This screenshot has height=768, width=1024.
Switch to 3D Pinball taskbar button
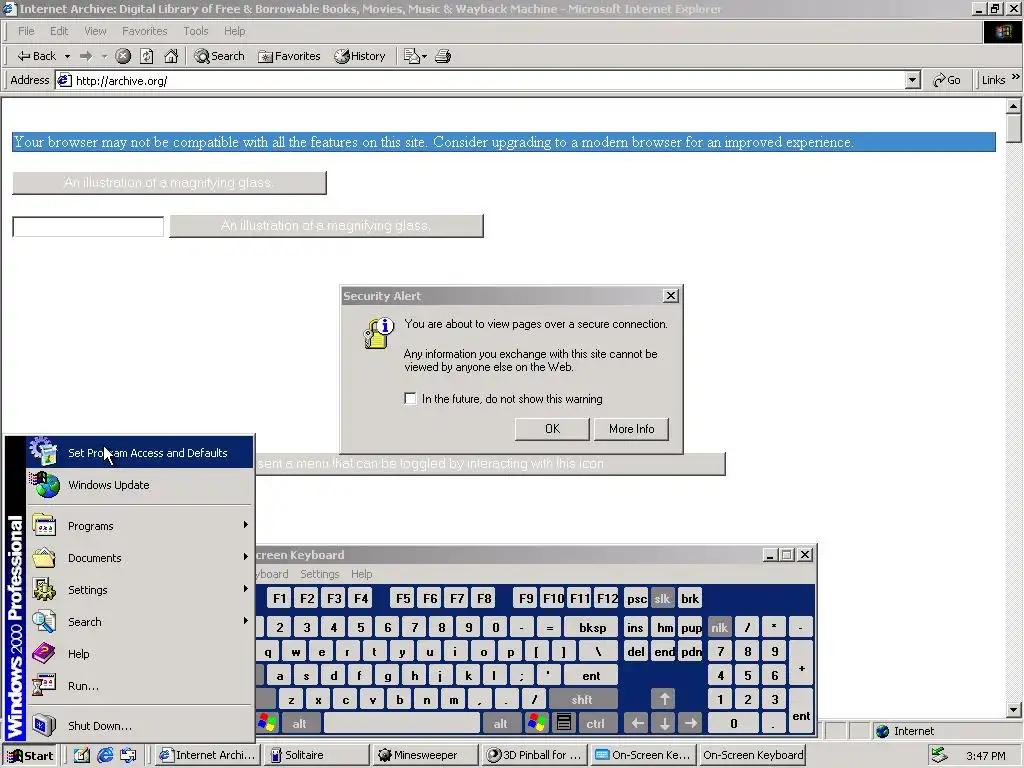coord(536,755)
